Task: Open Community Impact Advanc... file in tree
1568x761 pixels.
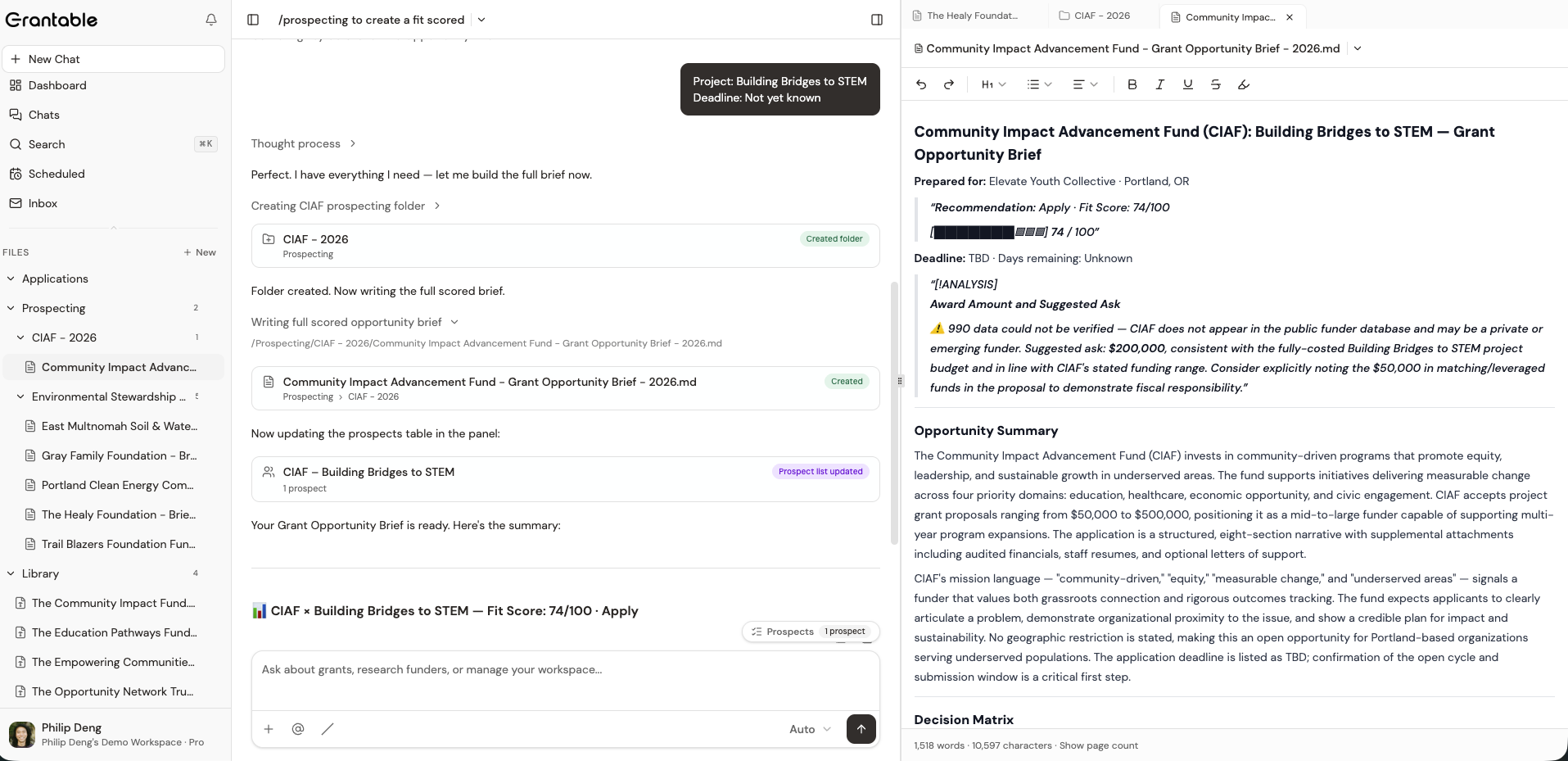Action: click(x=114, y=367)
